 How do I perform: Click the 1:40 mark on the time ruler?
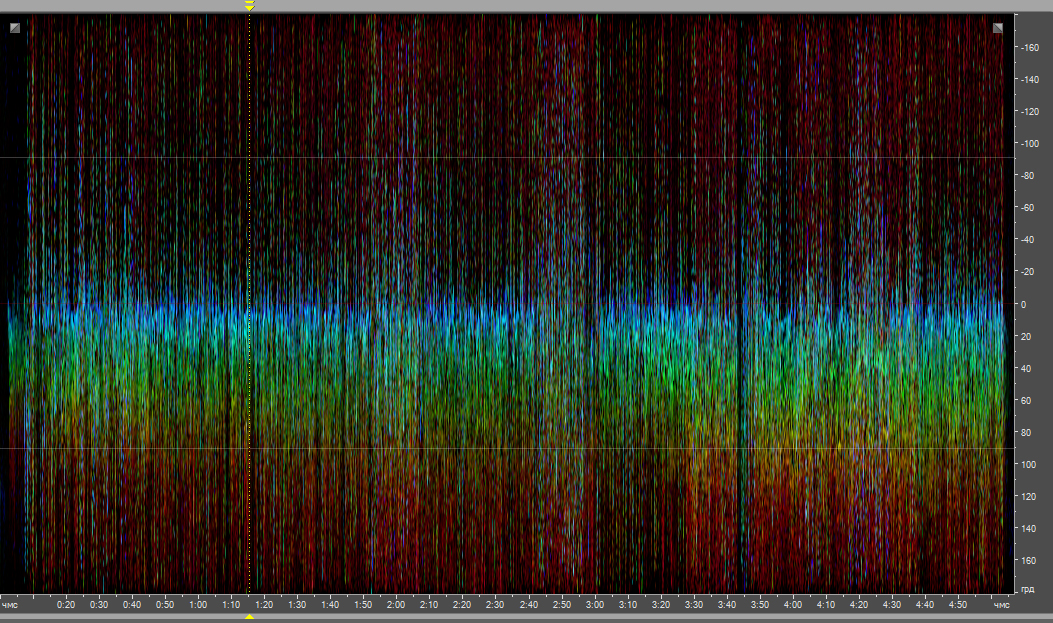330,605
